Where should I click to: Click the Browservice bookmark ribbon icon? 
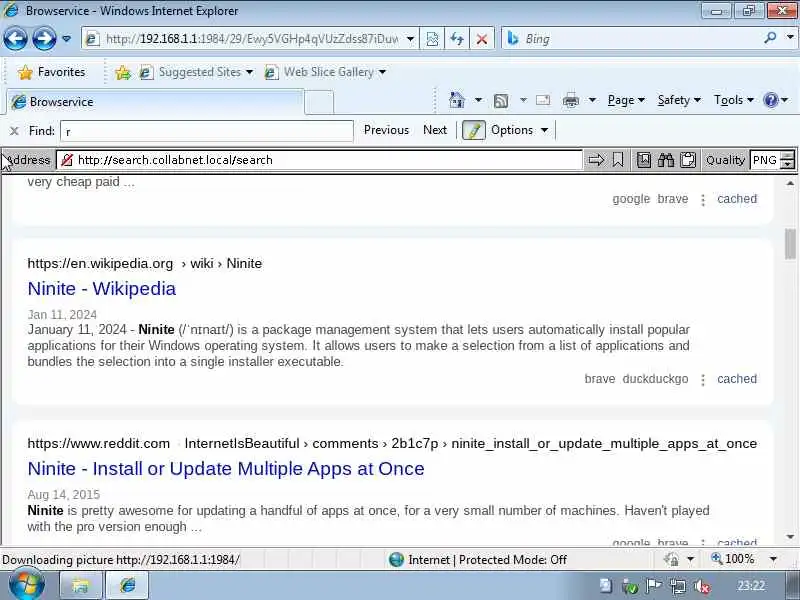point(618,160)
